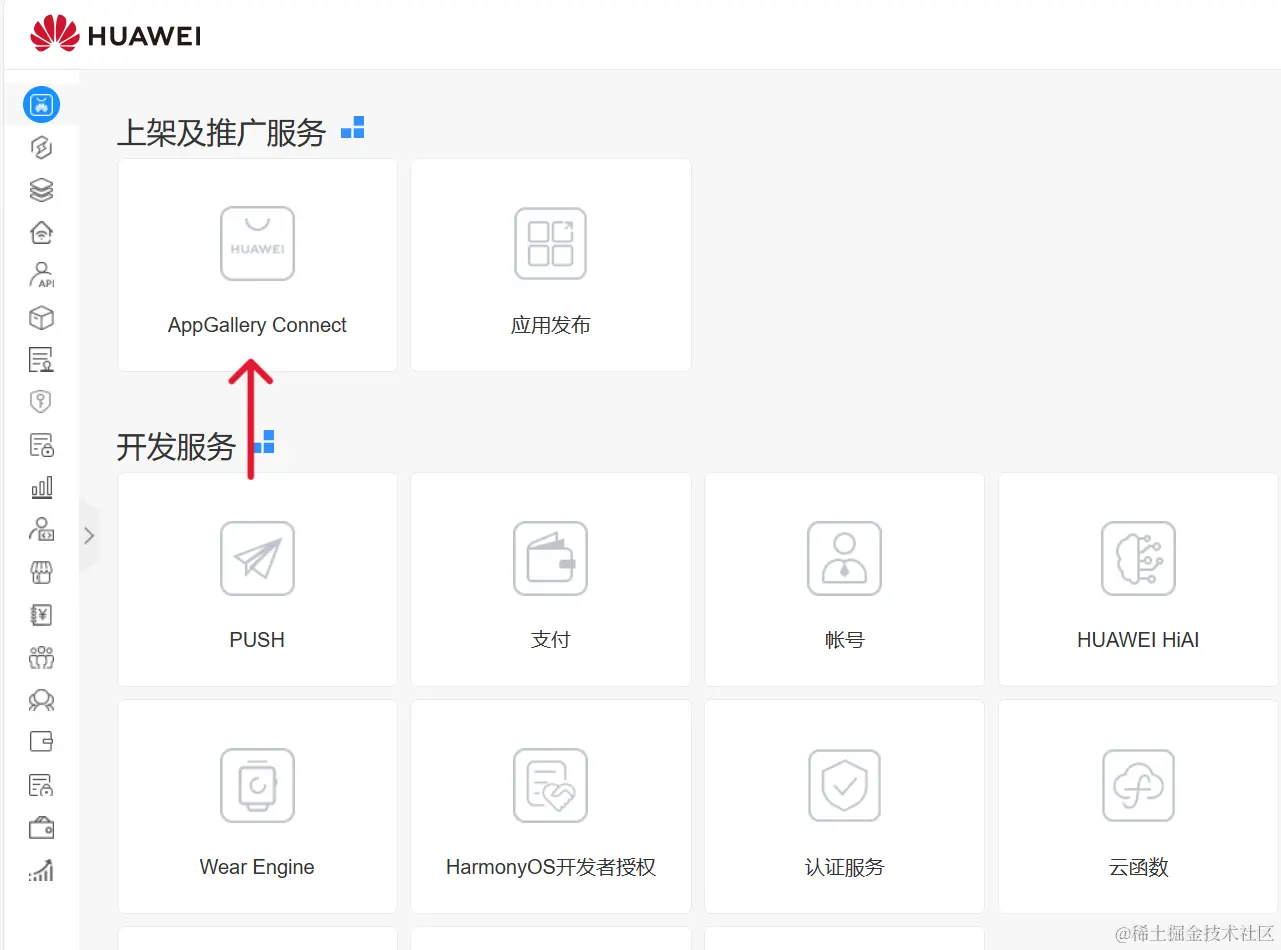Open the plain wallet sidebar icon
The height and width of the screenshot is (950, 1281).
point(41,742)
